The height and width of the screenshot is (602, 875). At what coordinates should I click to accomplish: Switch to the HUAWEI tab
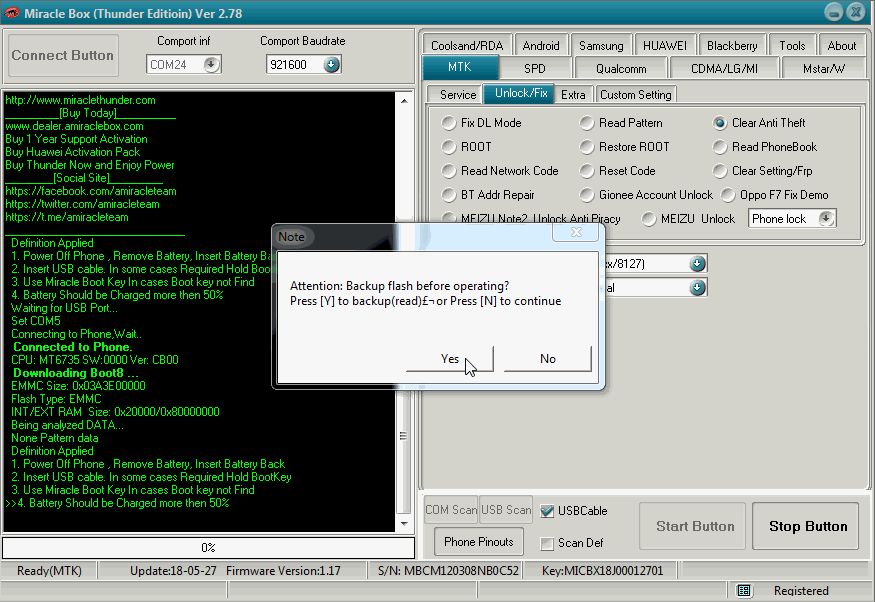tap(665, 45)
